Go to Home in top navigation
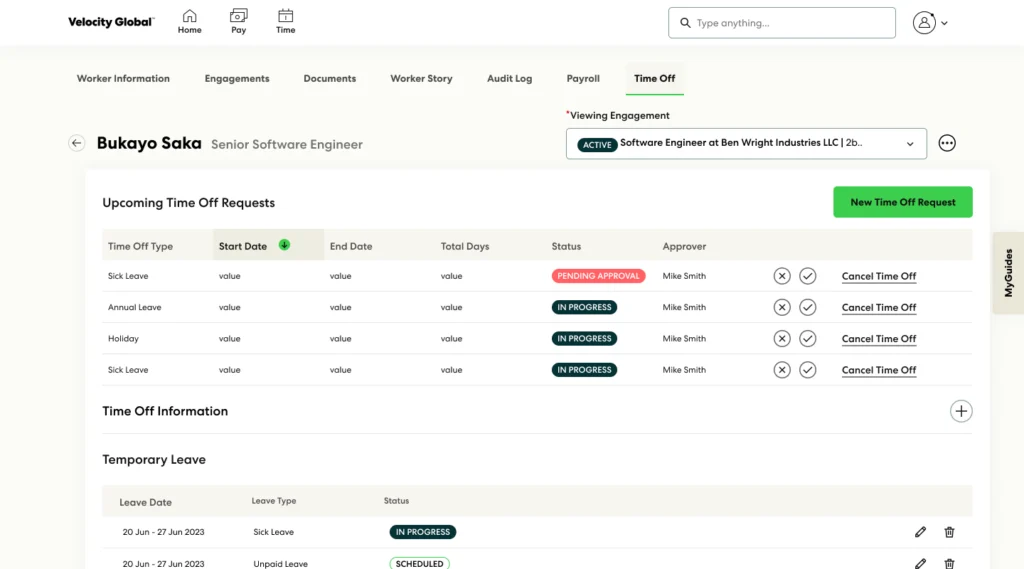Screen dimensions: 1024x569 [189, 22]
